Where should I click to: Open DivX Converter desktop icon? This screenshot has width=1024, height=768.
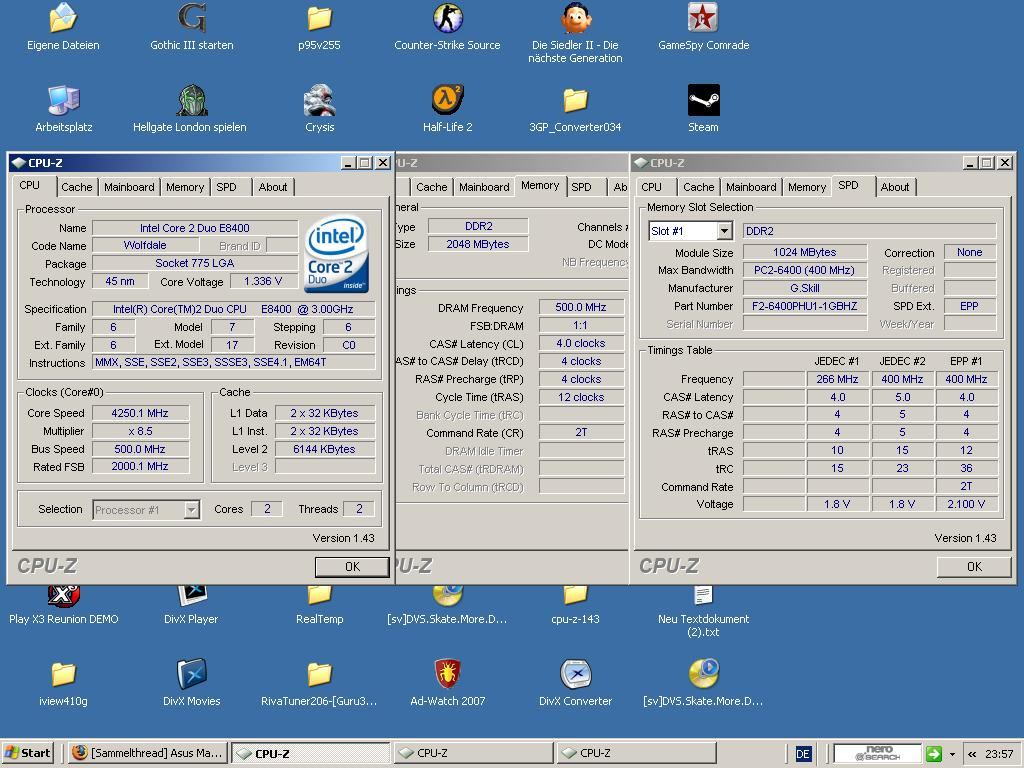click(575, 675)
